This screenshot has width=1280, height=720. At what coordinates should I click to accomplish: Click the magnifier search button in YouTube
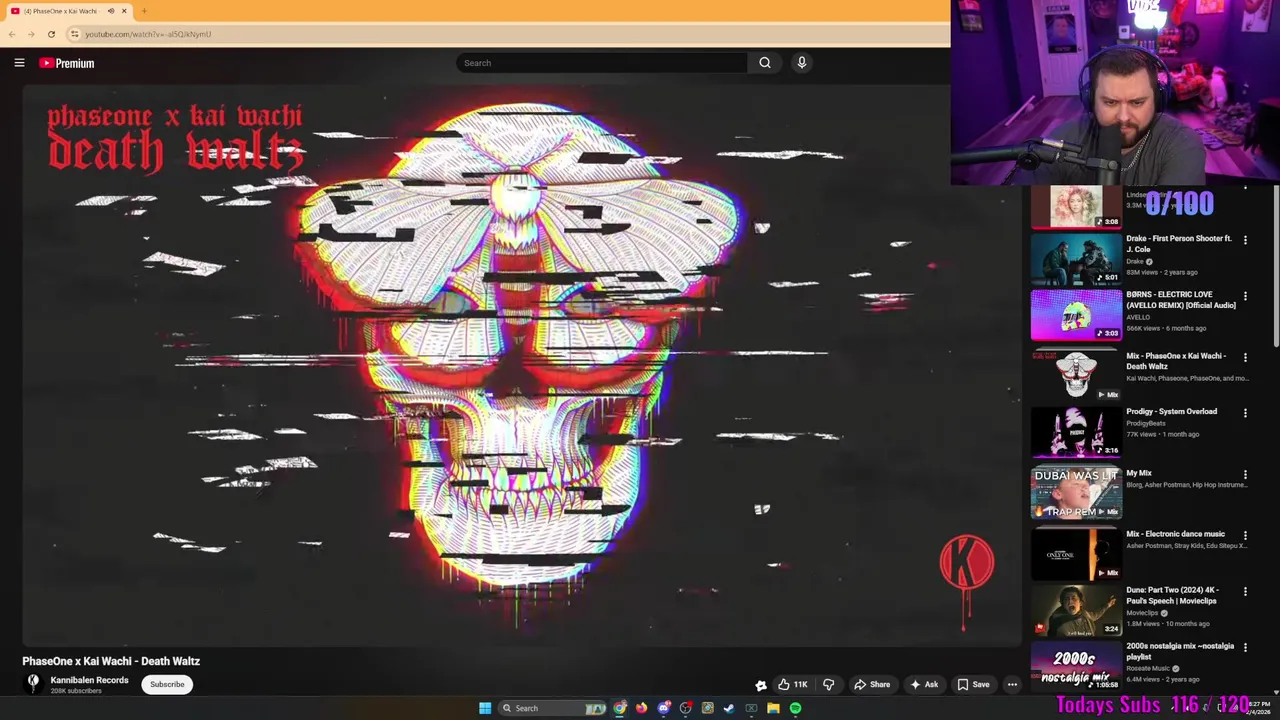[765, 63]
